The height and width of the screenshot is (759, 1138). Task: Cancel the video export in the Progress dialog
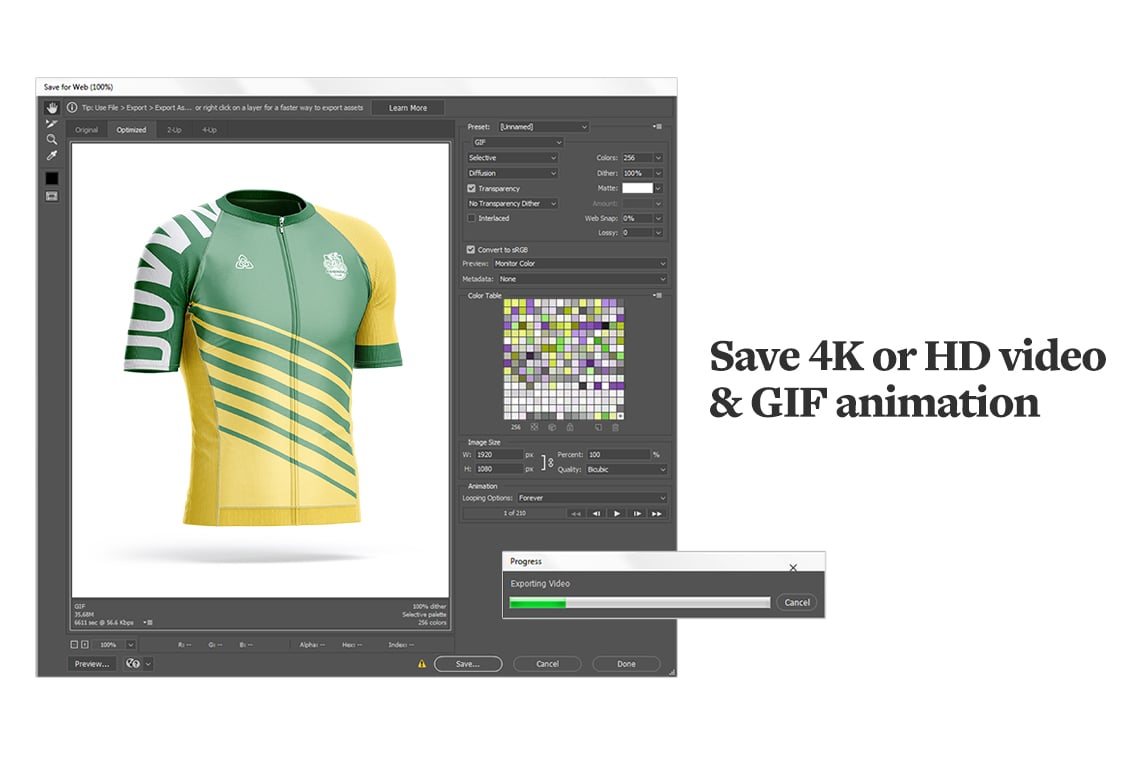[x=797, y=602]
